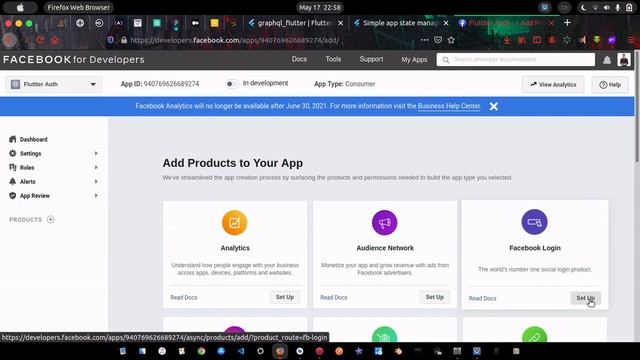Open the Apple logo menu

pyautogui.click(x=20, y=7)
